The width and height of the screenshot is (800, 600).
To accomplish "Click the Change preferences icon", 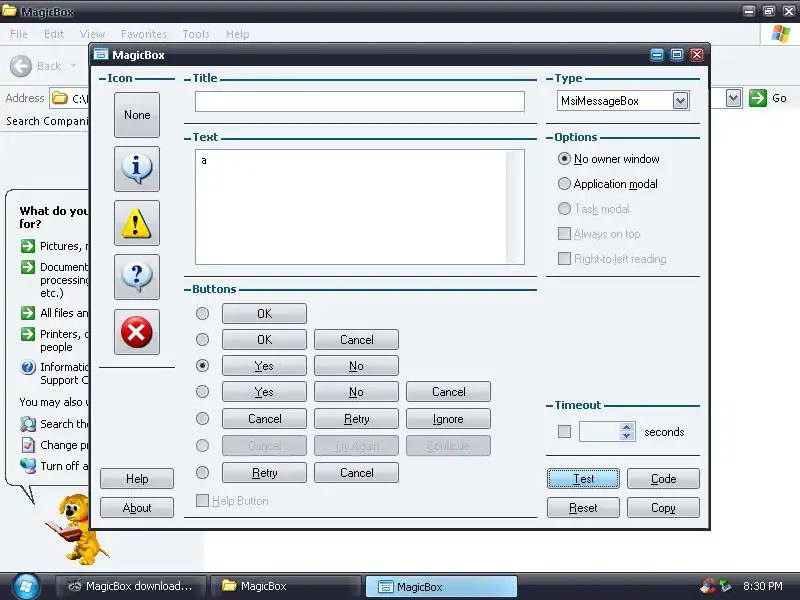I will [x=28, y=445].
